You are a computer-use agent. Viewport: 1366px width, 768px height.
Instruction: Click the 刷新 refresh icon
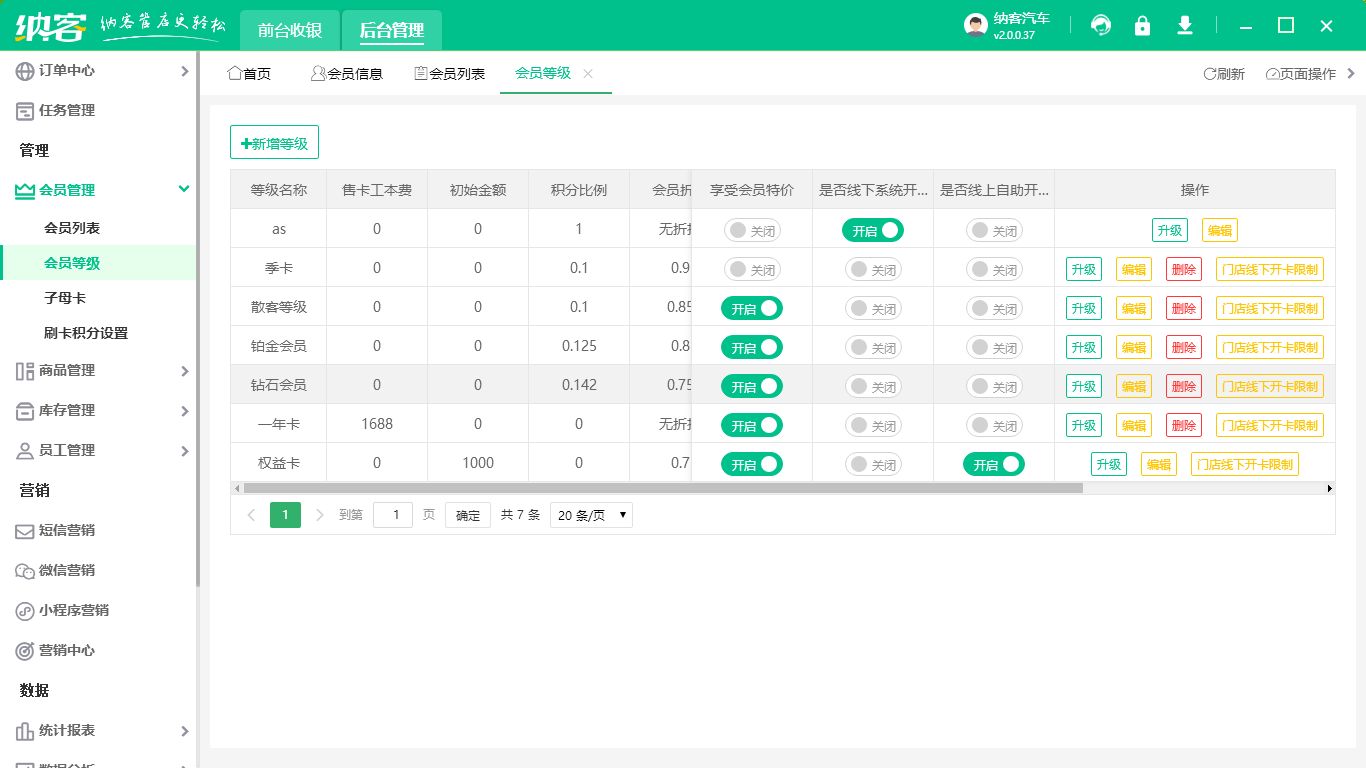1225,73
